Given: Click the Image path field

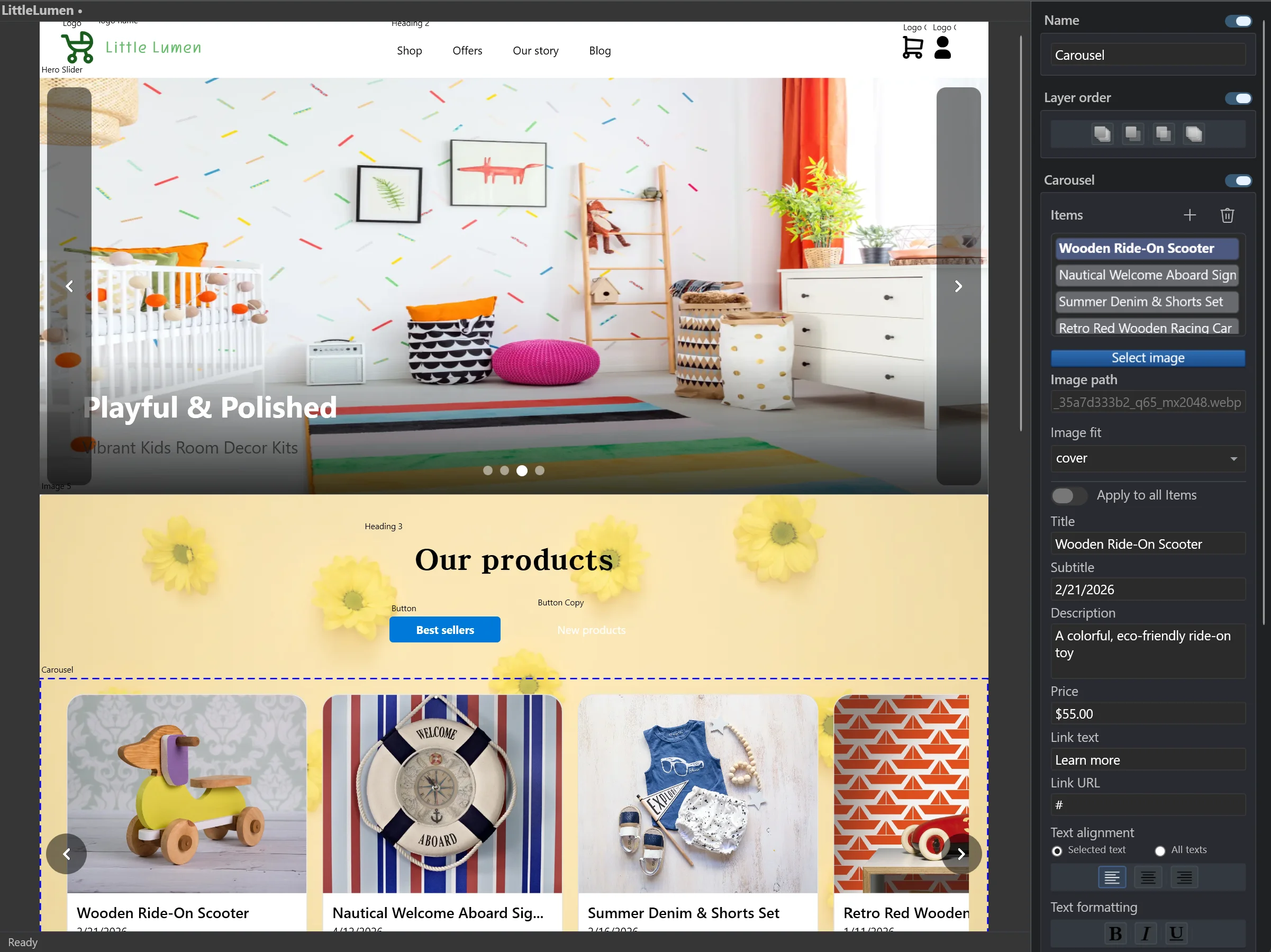Looking at the screenshot, I should pos(1148,402).
